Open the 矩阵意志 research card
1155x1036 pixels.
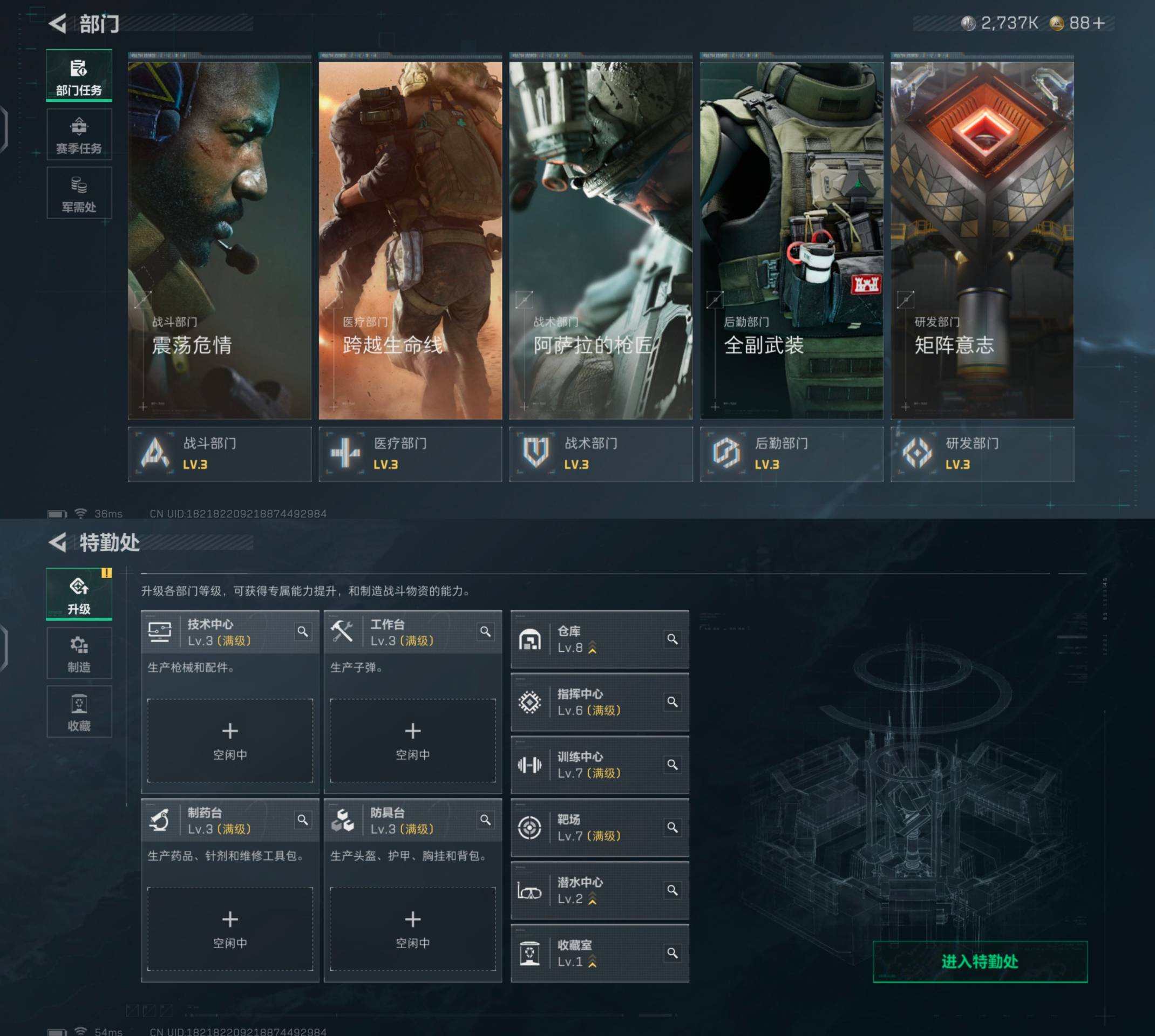tap(982, 240)
